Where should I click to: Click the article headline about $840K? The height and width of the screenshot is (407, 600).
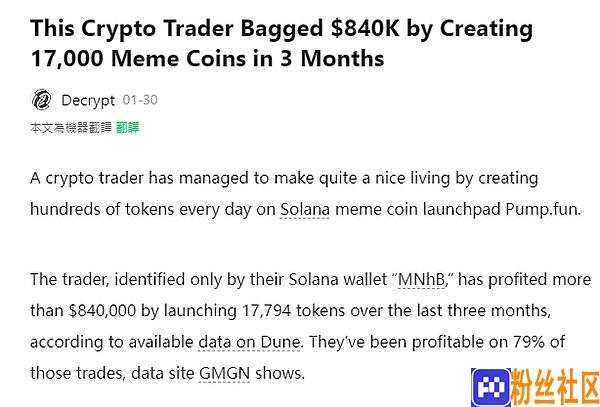click(281, 43)
